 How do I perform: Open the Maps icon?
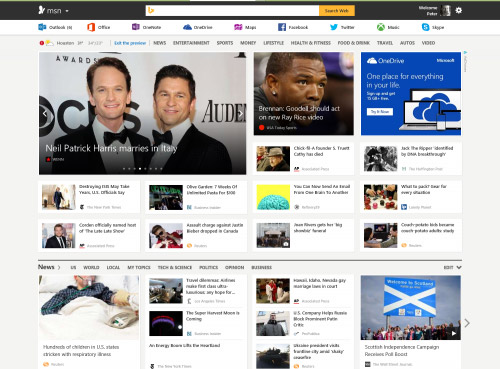coord(238,27)
